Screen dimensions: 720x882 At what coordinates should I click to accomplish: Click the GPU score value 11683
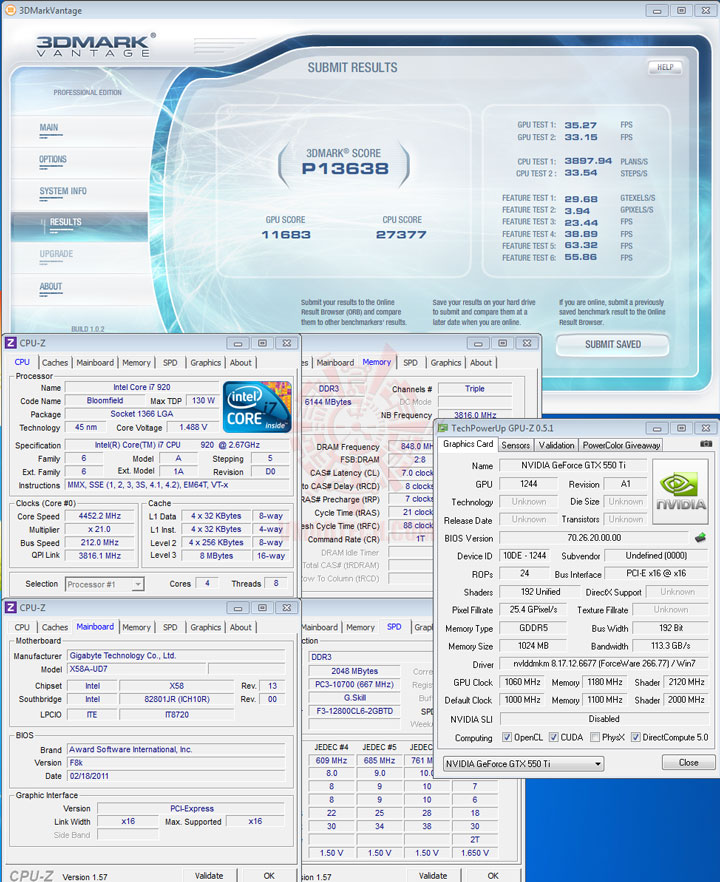tap(286, 235)
